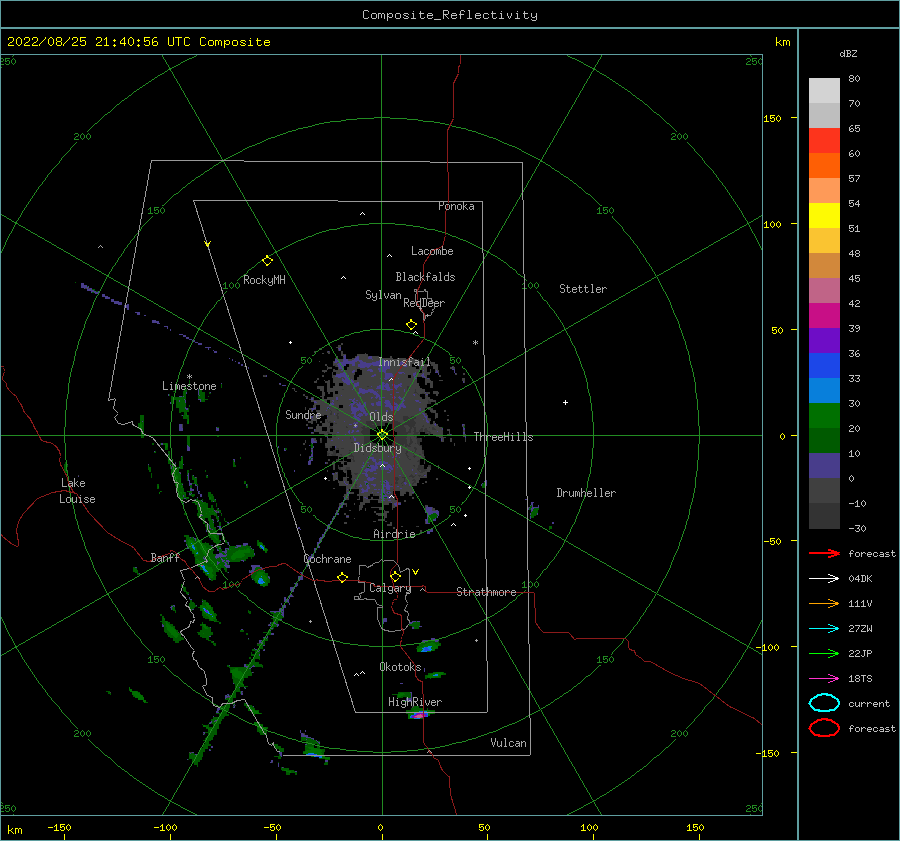Click the Lacombe city label
Viewport: 900px width, 841px height.
(x=432, y=251)
